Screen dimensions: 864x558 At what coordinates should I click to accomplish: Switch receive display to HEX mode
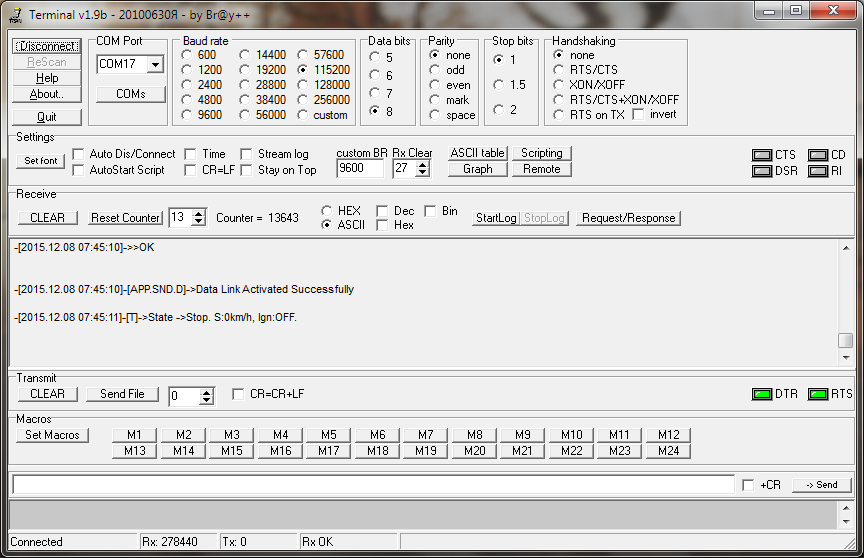tap(327, 211)
